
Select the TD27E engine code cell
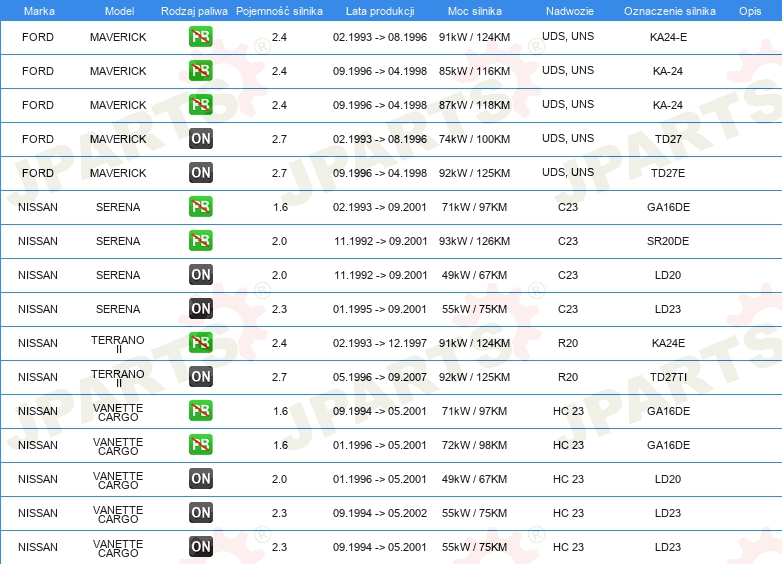click(x=668, y=173)
